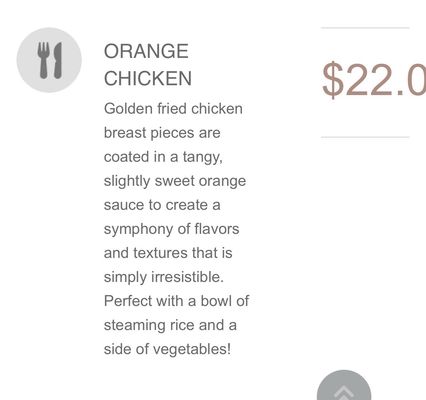Click the $22.0 price label
The width and height of the screenshot is (426, 400).
[374, 80]
